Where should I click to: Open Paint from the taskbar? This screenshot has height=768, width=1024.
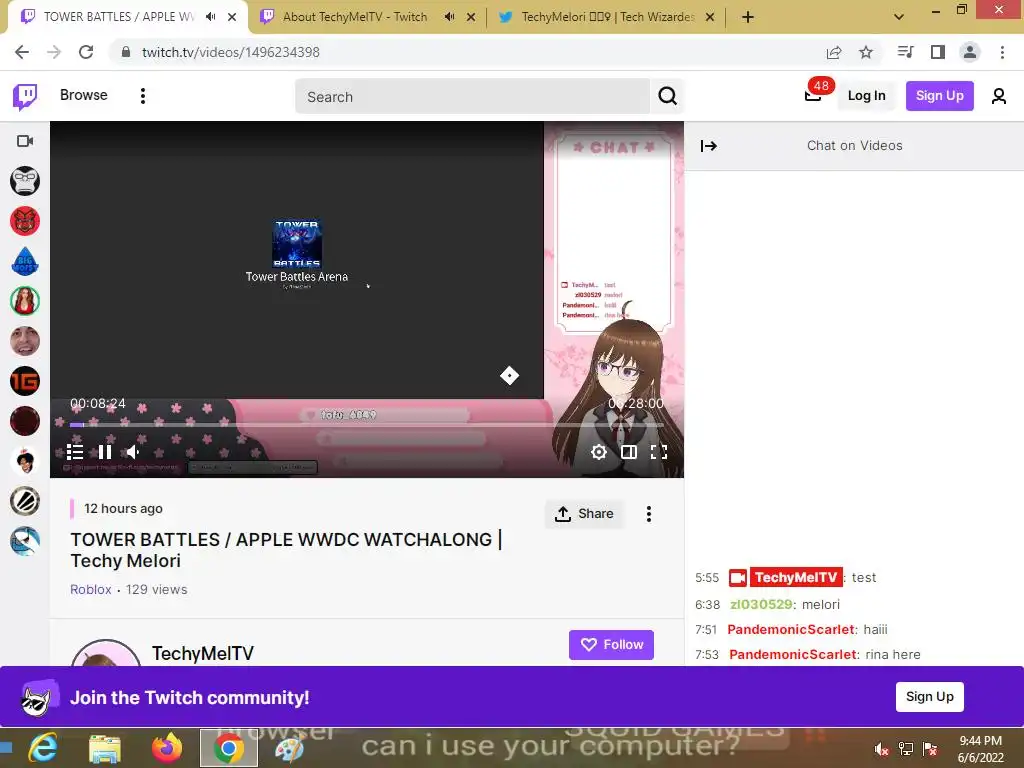pos(289,748)
